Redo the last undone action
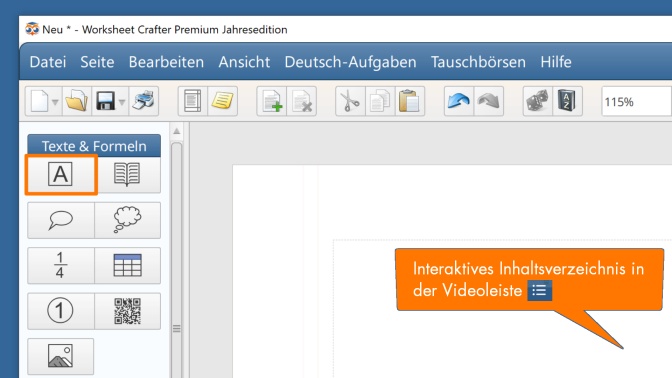The height and width of the screenshot is (378, 672). point(489,102)
